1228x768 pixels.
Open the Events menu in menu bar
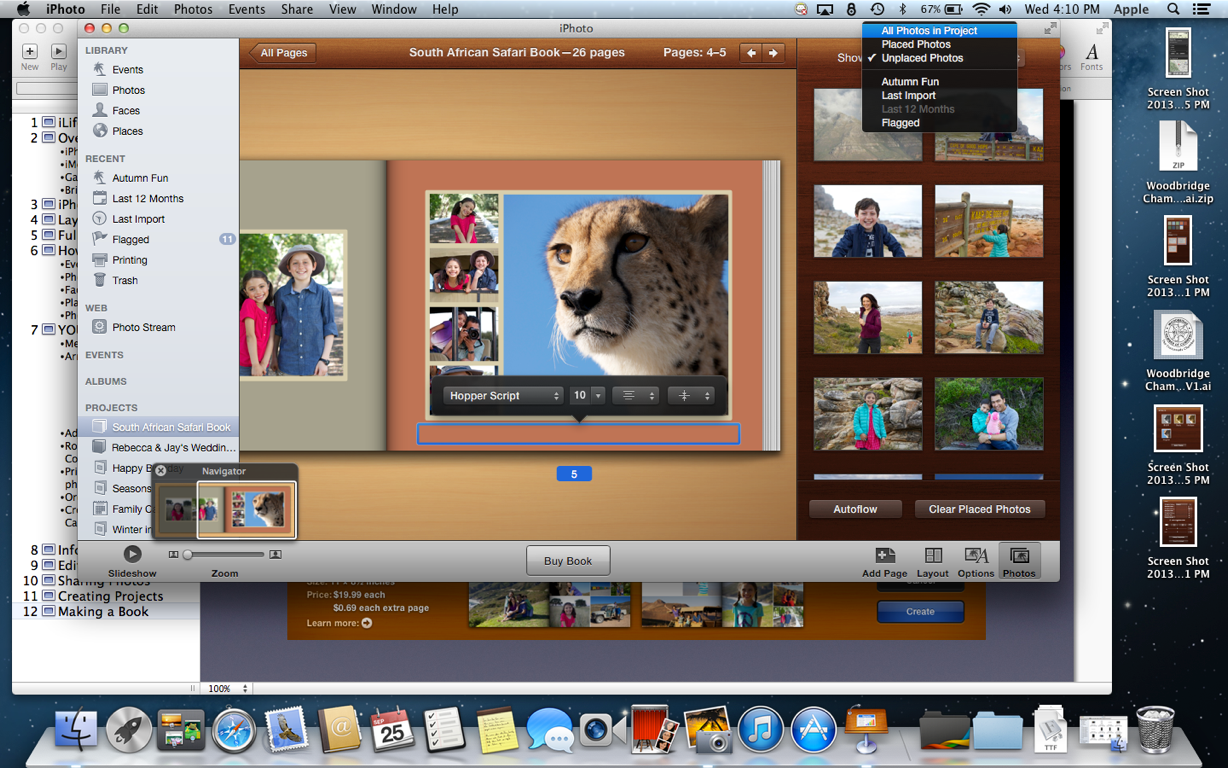coord(246,9)
